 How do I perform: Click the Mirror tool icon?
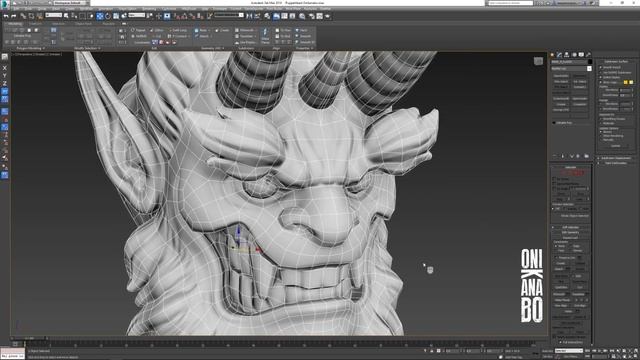coord(249,16)
